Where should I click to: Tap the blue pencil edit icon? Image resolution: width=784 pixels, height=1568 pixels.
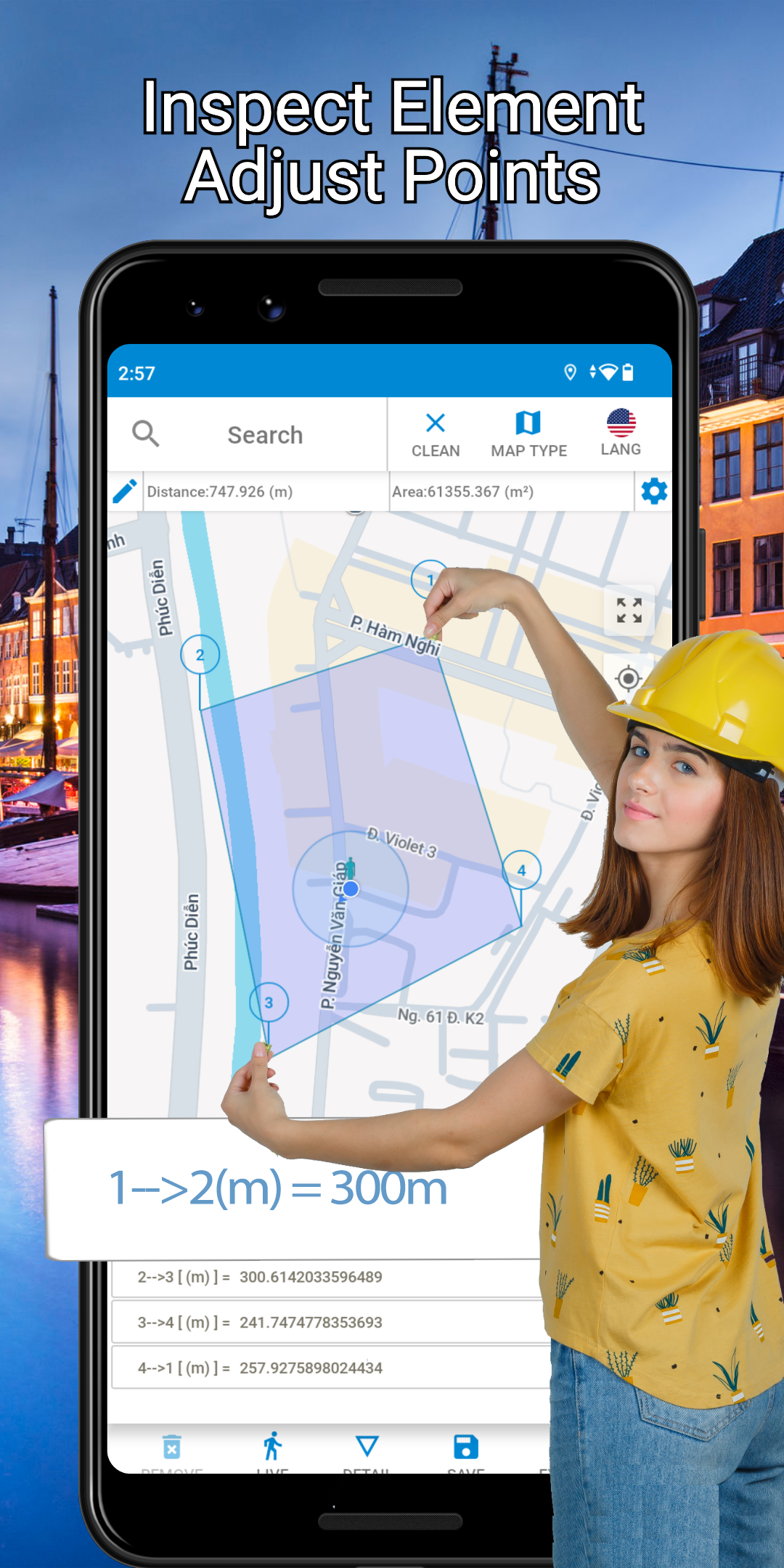(125, 491)
